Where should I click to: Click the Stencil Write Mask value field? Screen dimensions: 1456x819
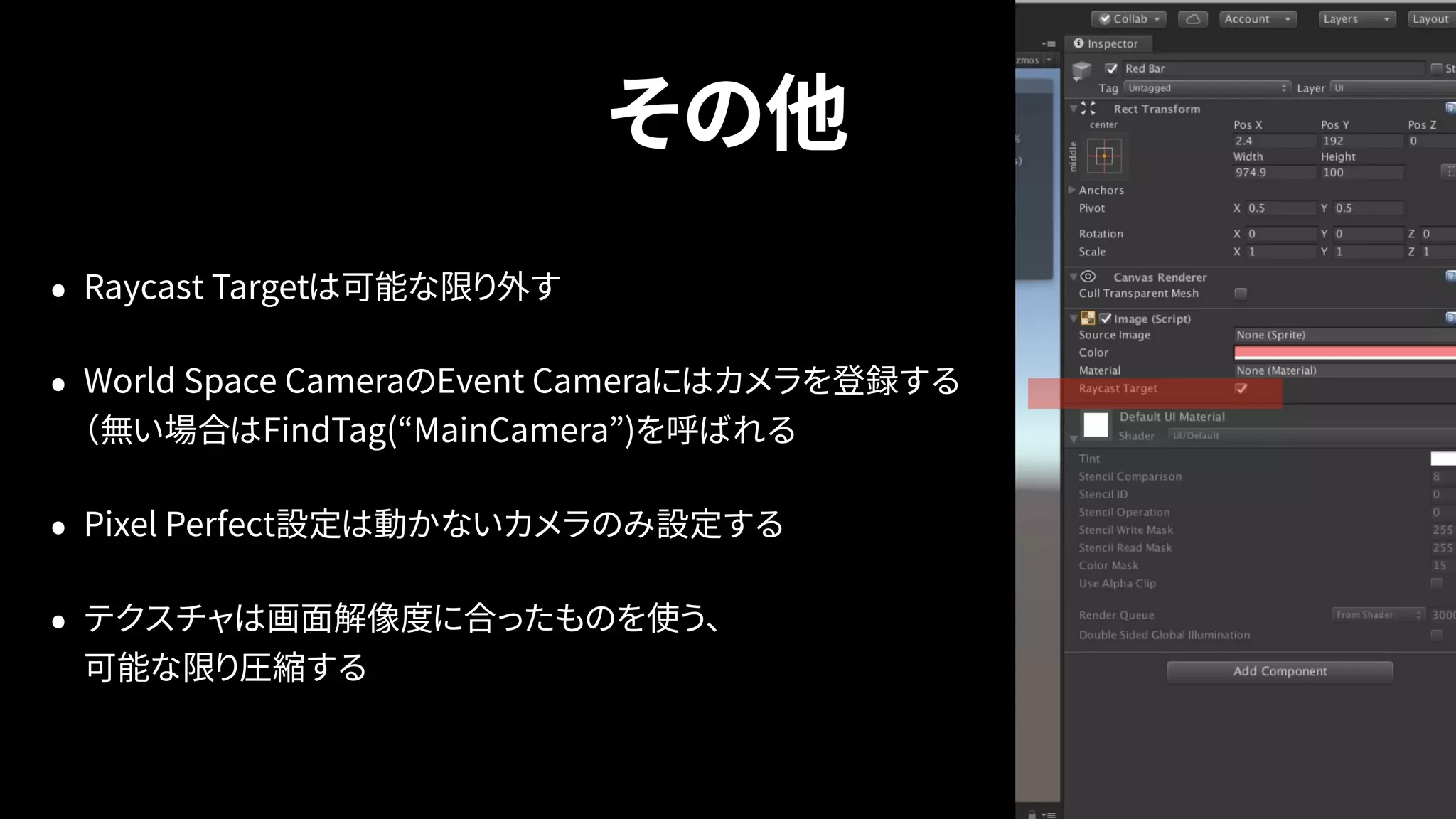(x=1443, y=530)
